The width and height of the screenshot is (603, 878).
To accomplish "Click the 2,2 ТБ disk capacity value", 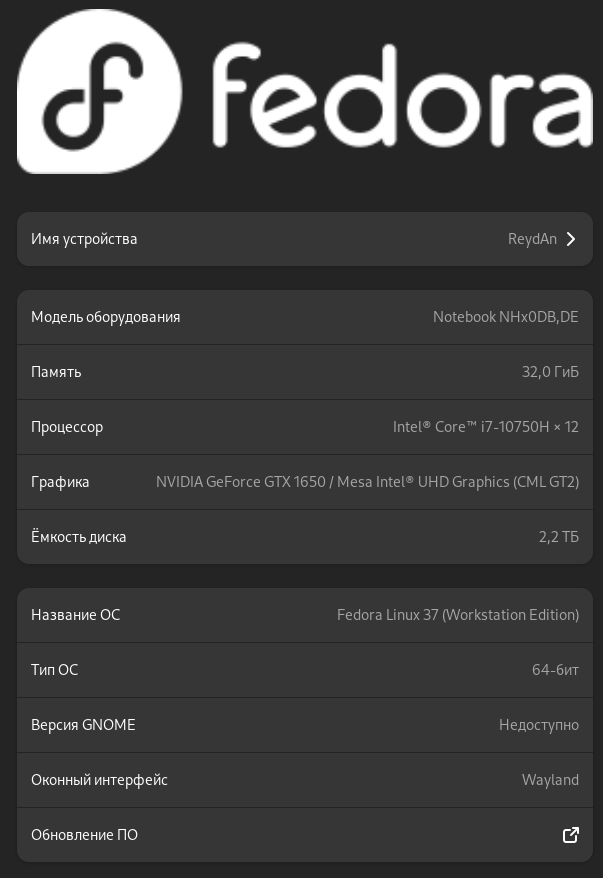I will (558, 537).
